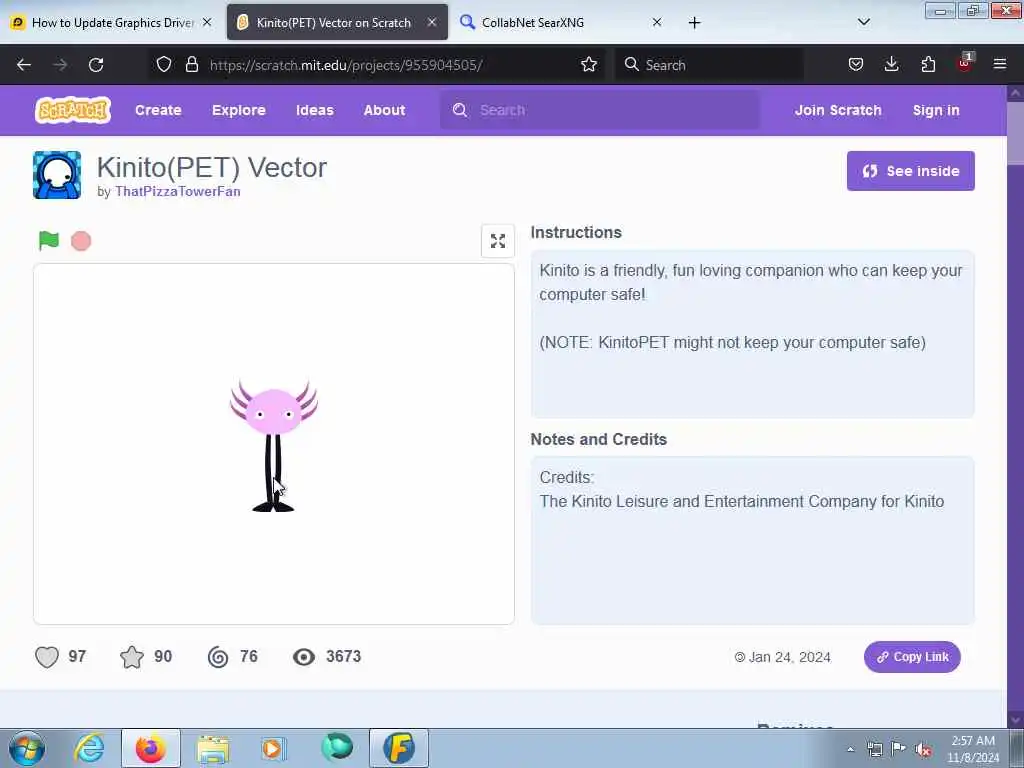Love this project with heart icon
This screenshot has width=1024, height=768.
click(x=47, y=657)
